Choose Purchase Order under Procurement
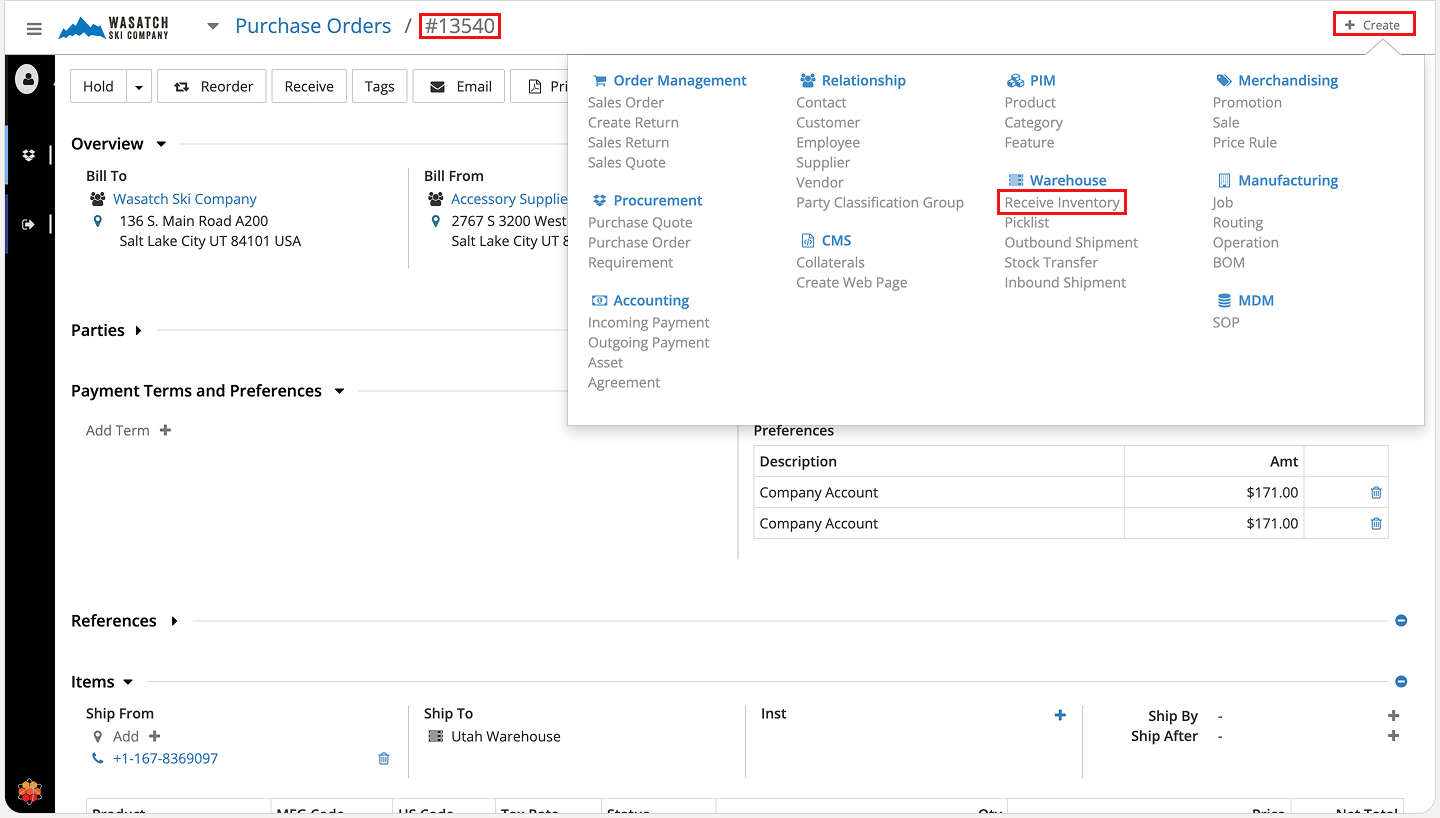Image resolution: width=1440 pixels, height=818 pixels. (639, 243)
